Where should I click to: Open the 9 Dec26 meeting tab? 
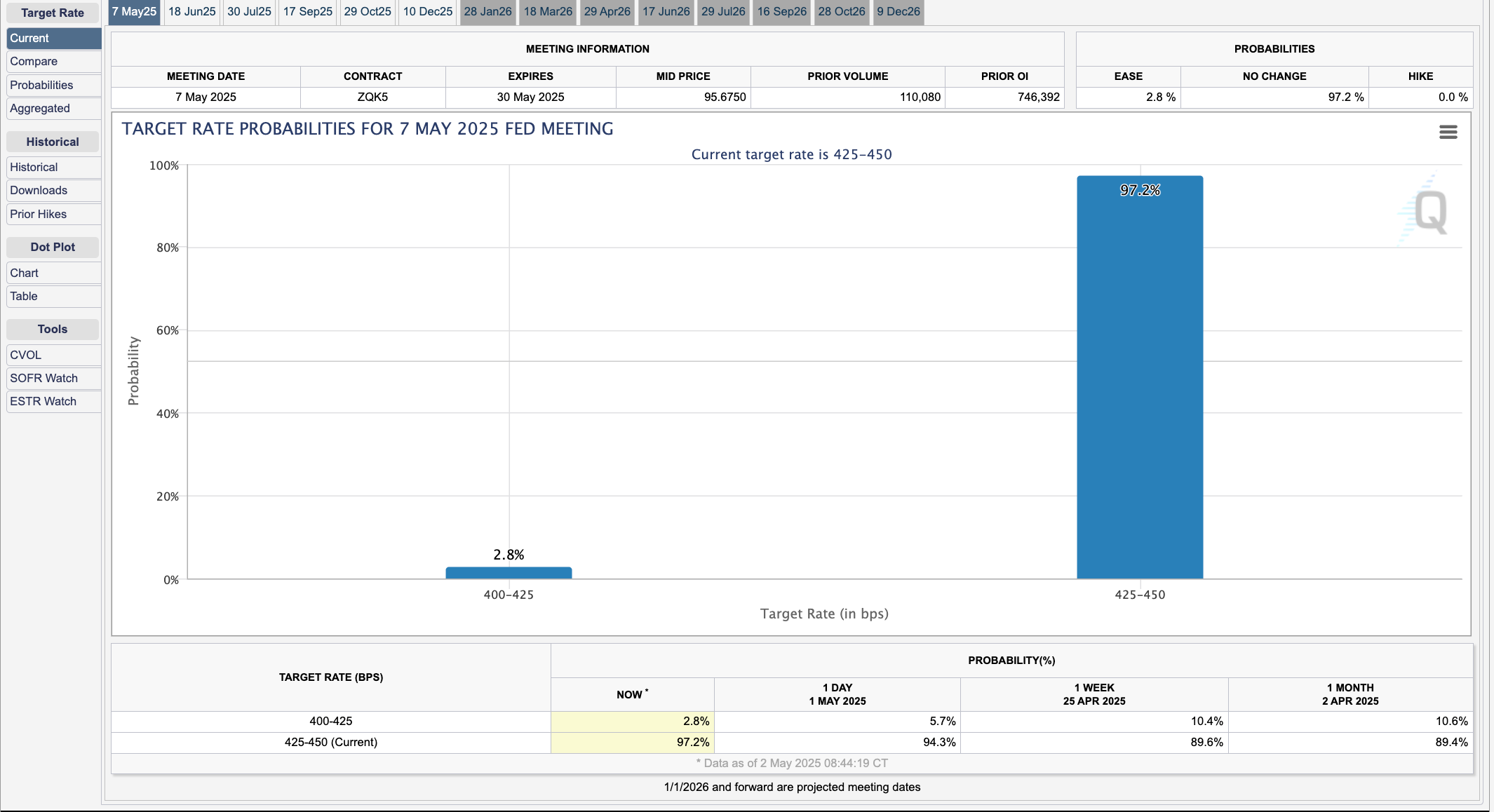pos(898,12)
